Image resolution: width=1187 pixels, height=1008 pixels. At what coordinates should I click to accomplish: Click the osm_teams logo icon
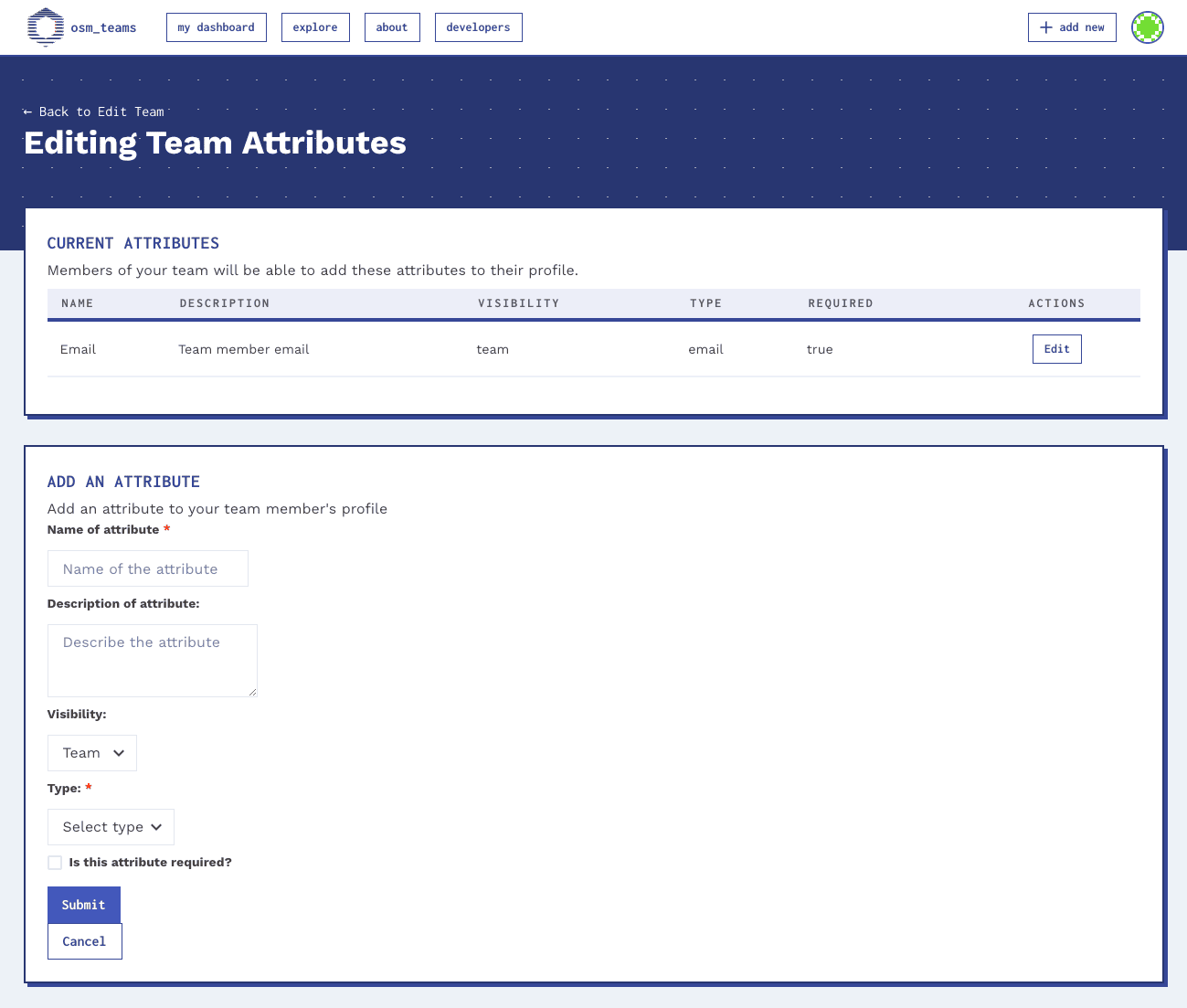46,27
